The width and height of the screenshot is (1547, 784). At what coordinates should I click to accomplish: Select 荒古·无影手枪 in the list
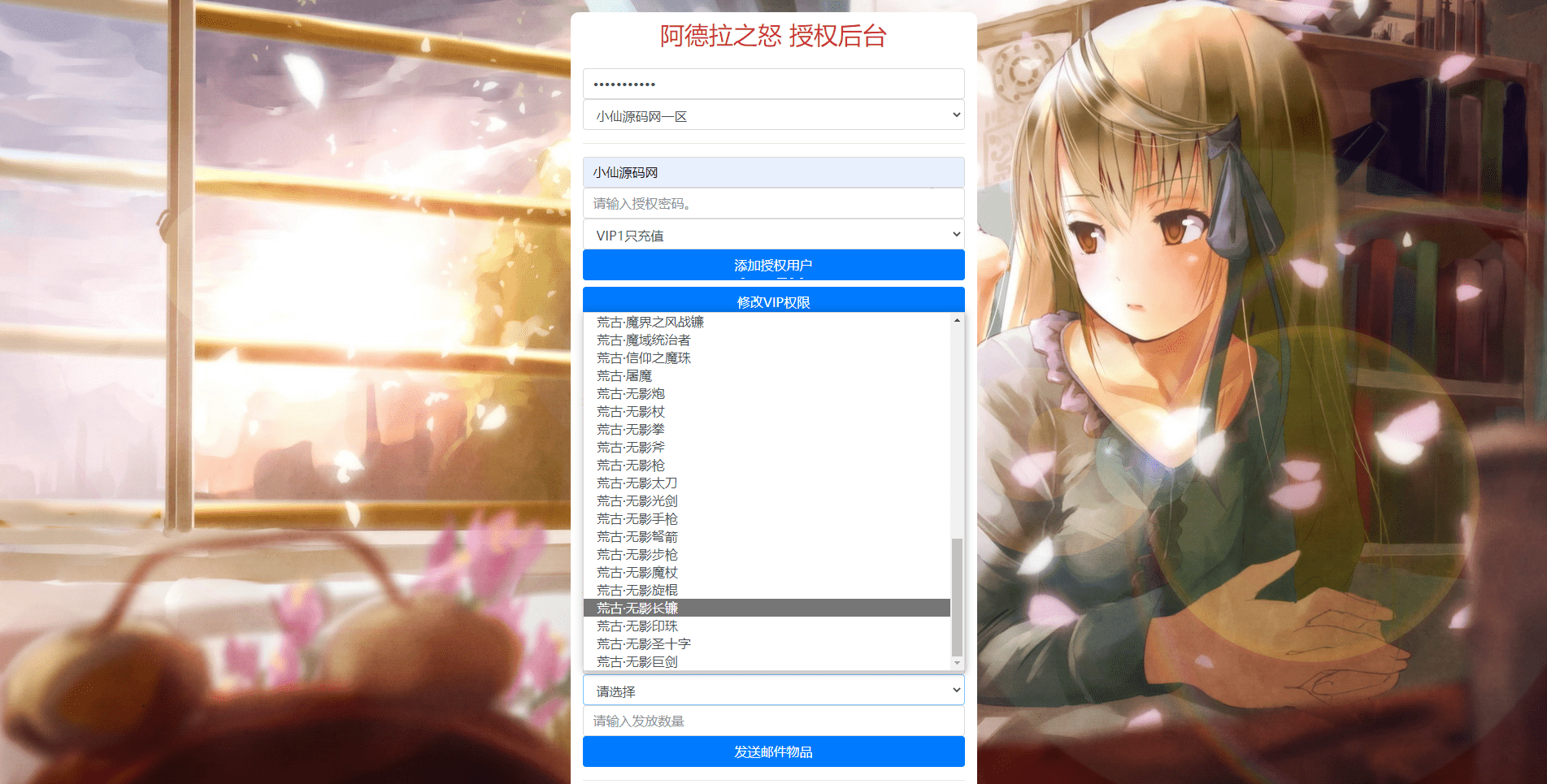767,519
